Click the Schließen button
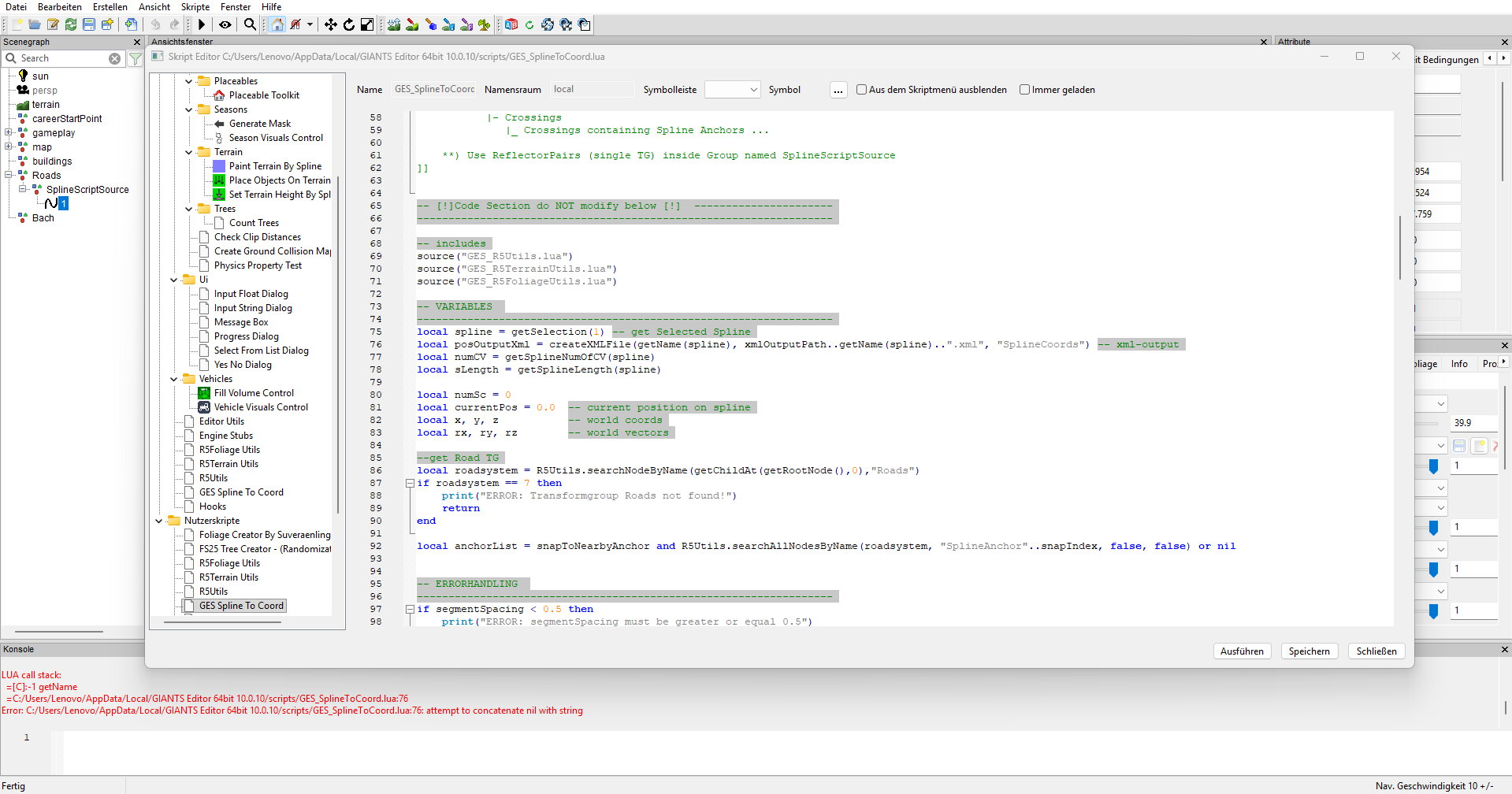The image size is (1512, 794). tap(1376, 651)
